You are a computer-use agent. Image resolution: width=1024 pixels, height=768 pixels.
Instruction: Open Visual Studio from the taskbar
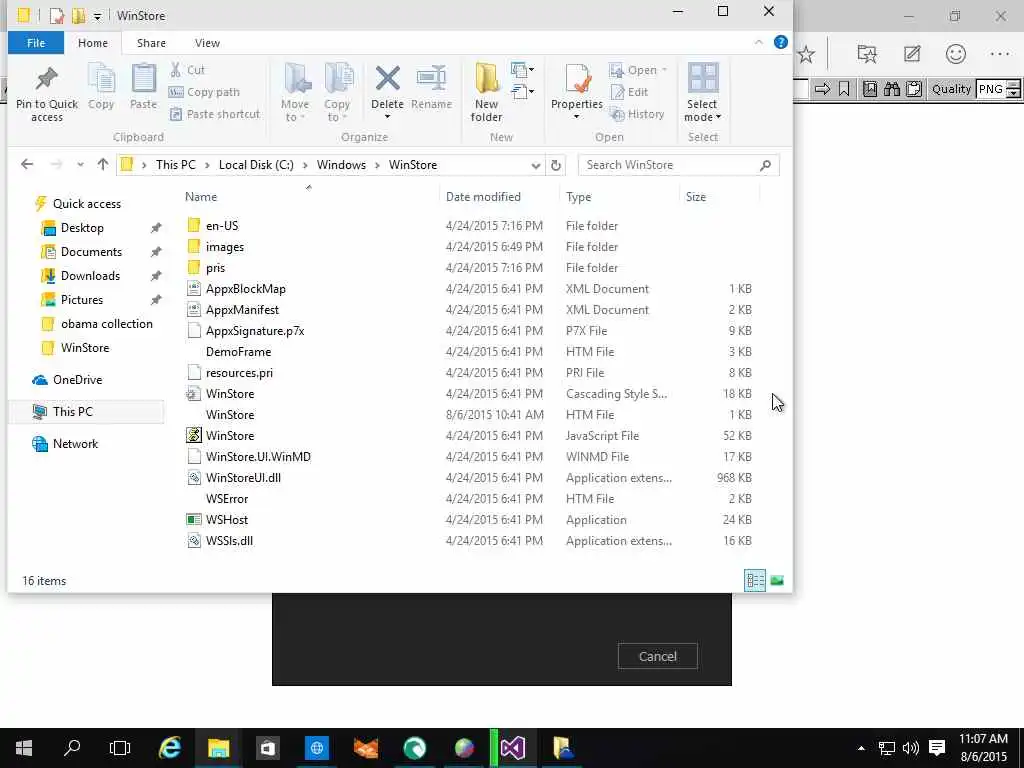[513, 748]
